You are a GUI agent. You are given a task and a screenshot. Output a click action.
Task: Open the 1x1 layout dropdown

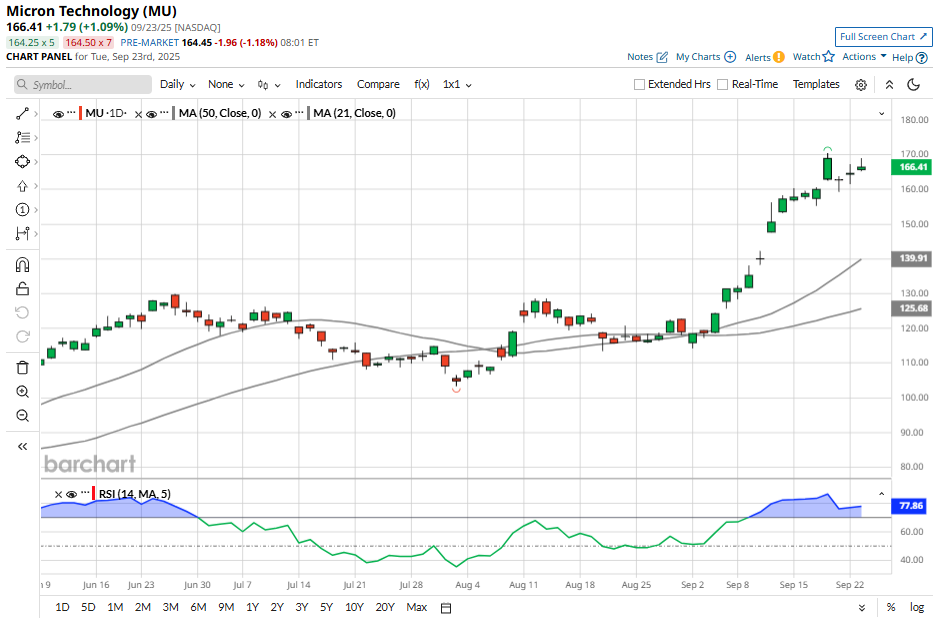457,85
